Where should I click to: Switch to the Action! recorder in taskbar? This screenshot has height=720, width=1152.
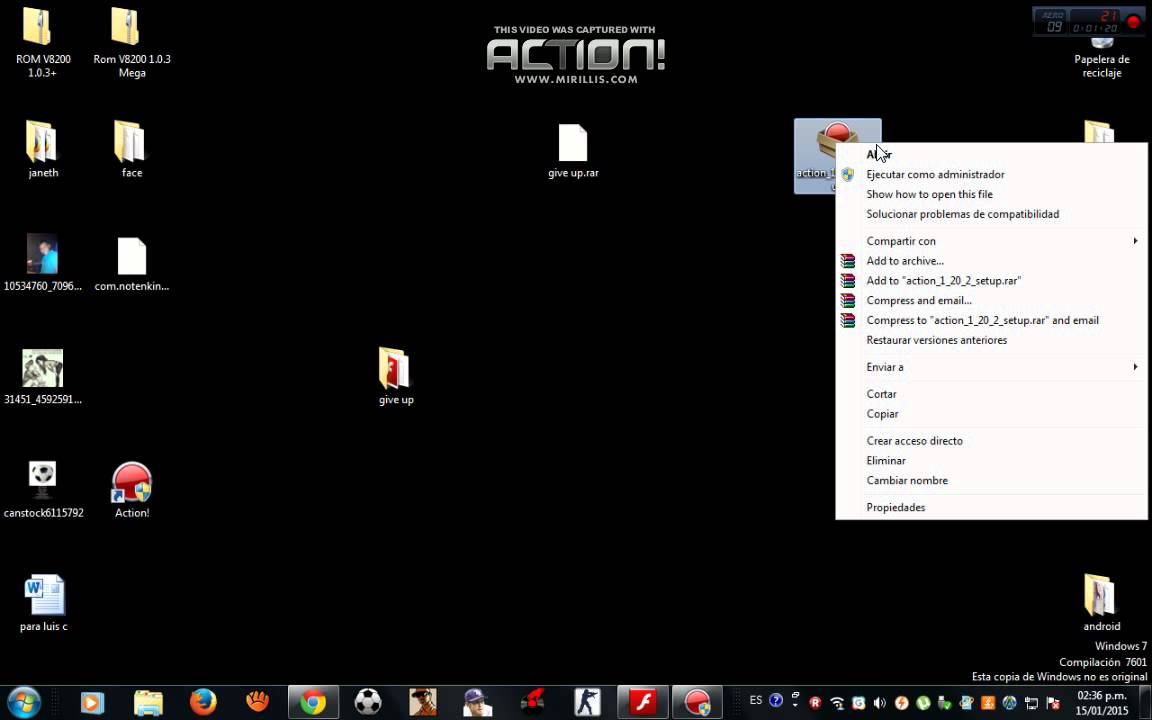pyautogui.click(x=697, y=702)
